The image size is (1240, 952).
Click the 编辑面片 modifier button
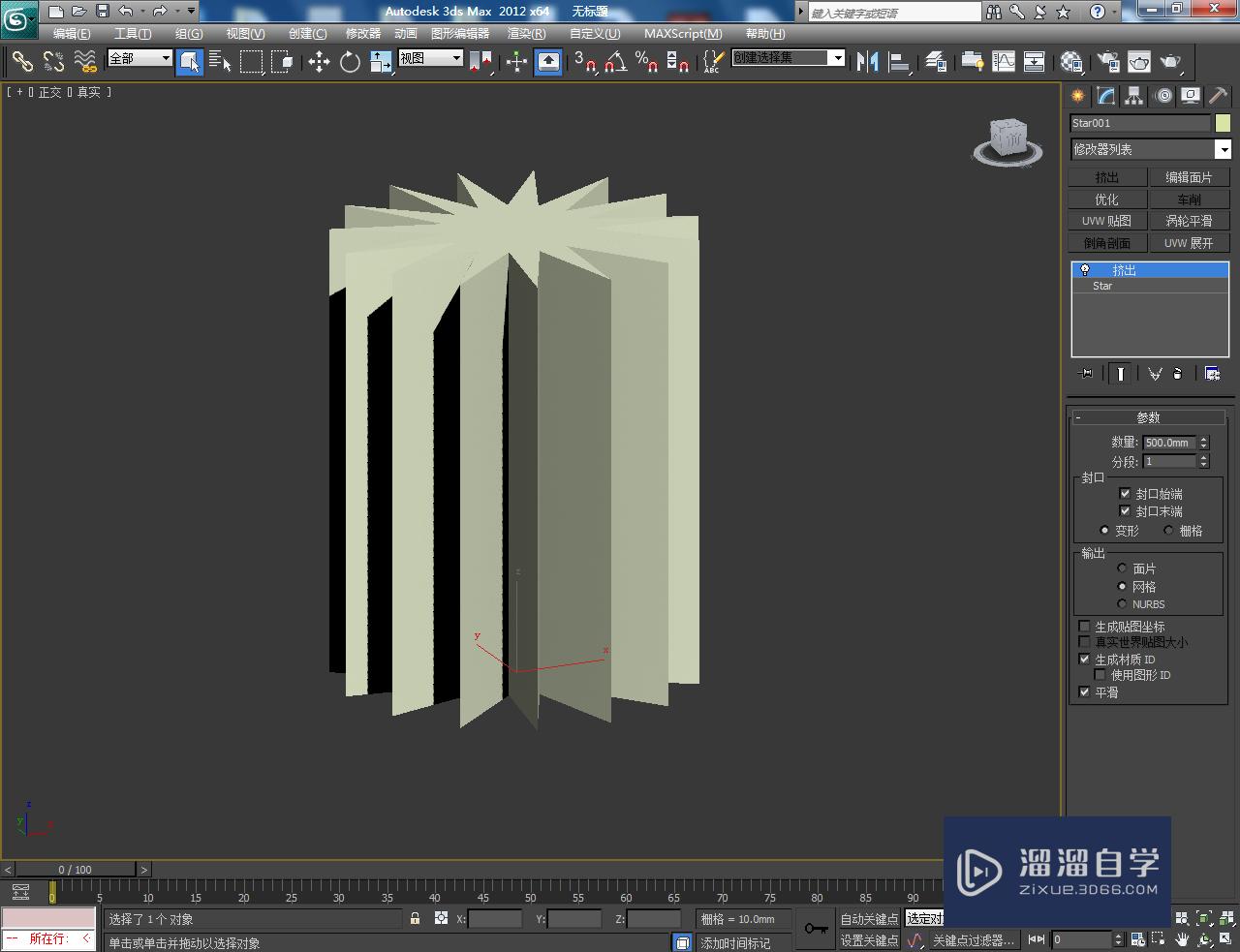1189,177
